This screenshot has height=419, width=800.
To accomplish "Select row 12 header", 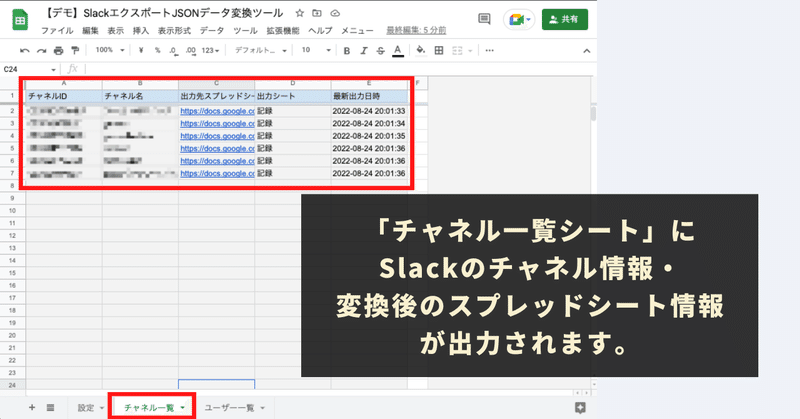I will point(13,236).
